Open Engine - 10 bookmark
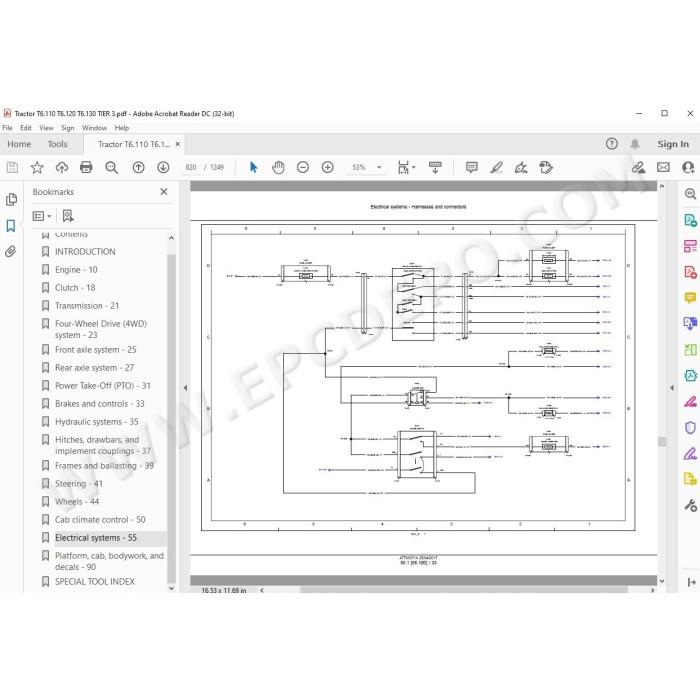This screenshot has width=700, height=700. click(76, 270)
